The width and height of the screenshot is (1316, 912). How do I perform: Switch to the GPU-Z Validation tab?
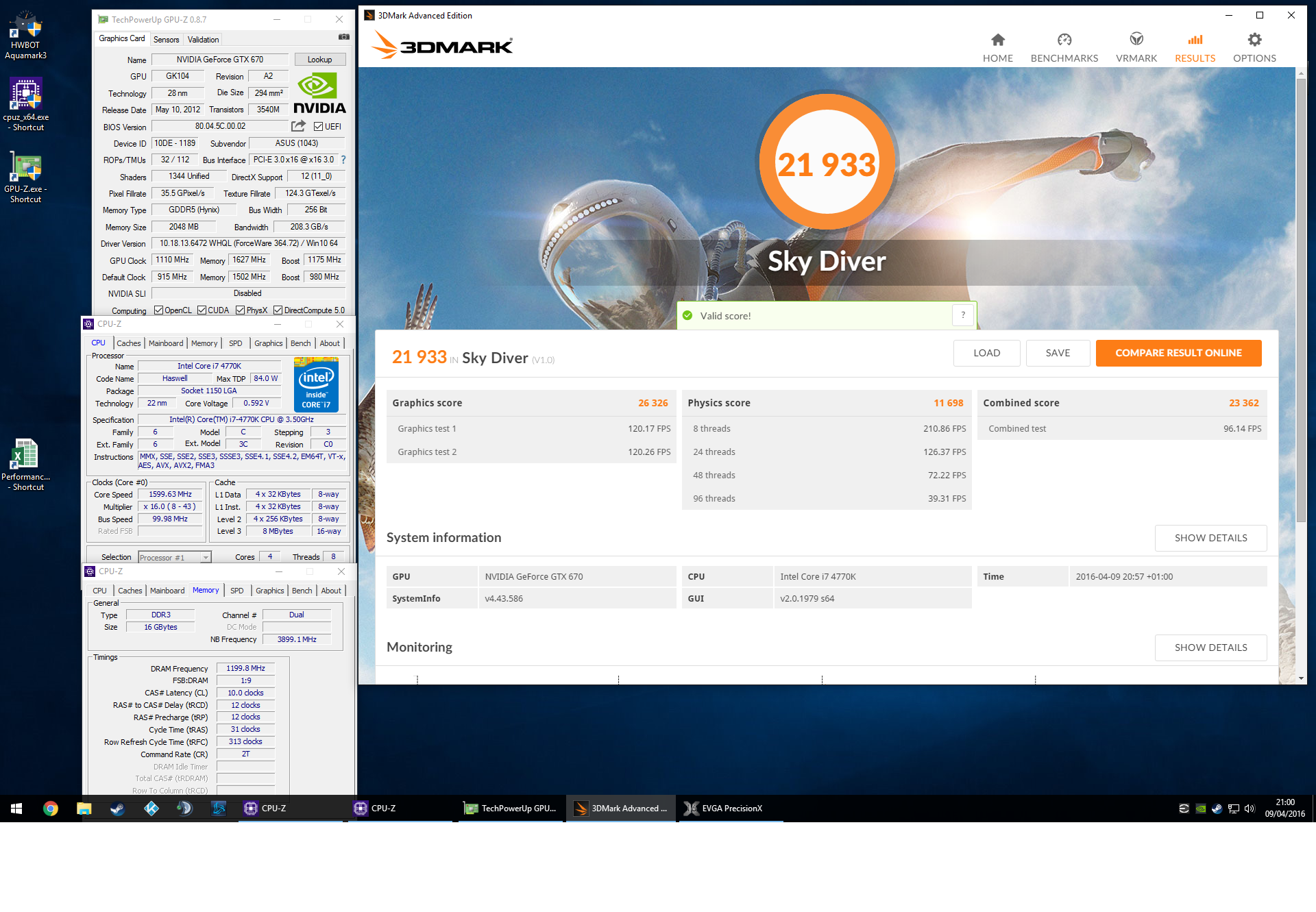[x=203, y=39]
